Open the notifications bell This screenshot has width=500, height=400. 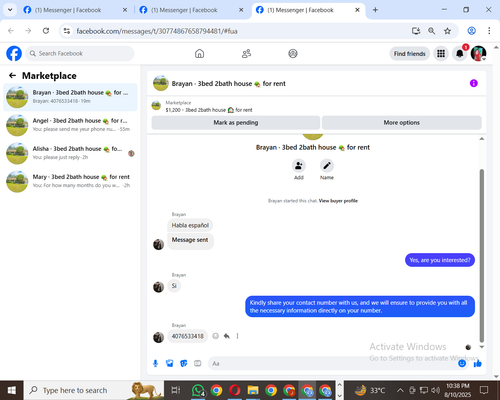460,53
